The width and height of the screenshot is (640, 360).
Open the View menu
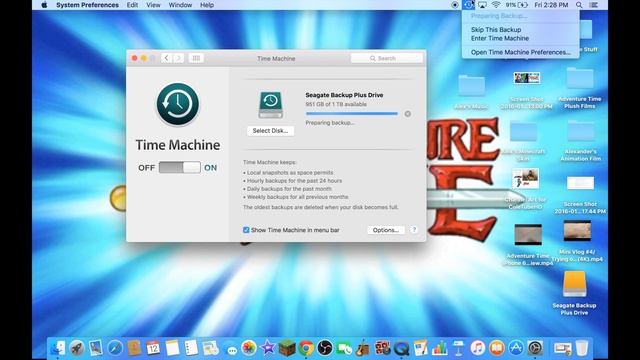click(x=153, y=5)
